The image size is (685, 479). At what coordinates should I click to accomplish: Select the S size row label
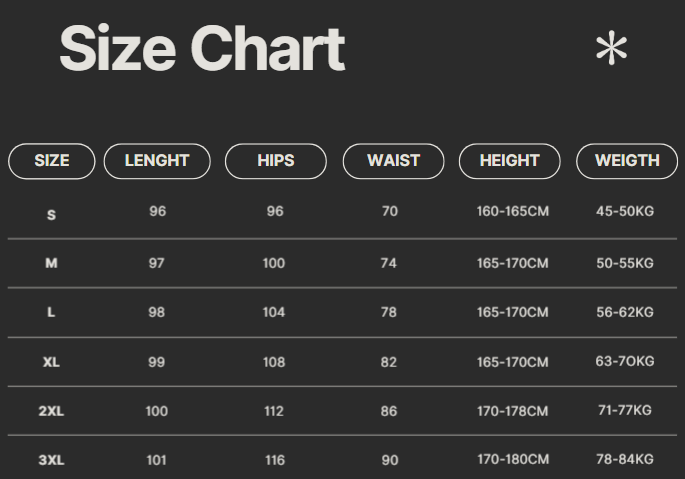(x=51, y=215)
